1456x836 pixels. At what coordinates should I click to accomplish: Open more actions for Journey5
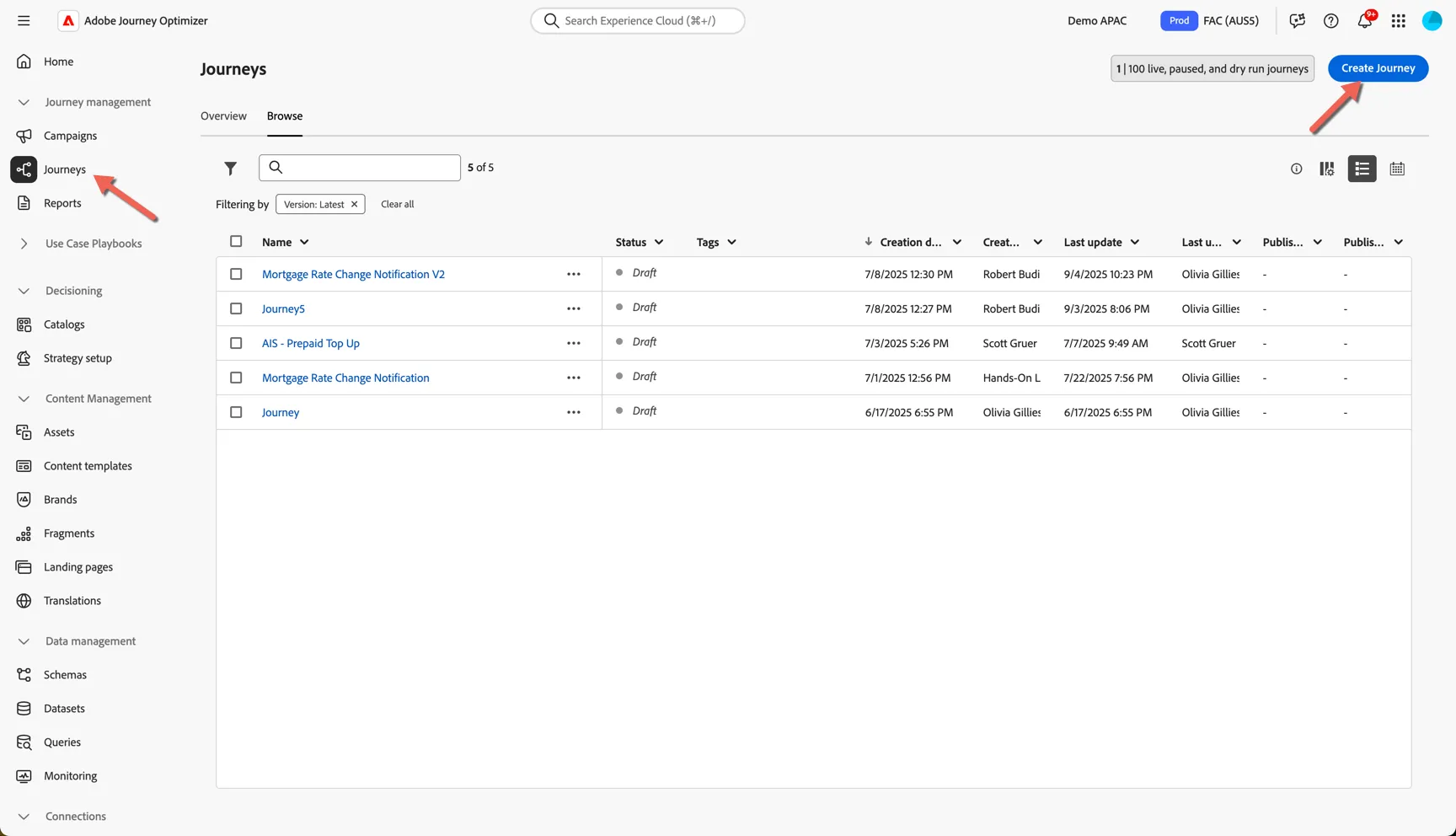click(x=574, y=309)
